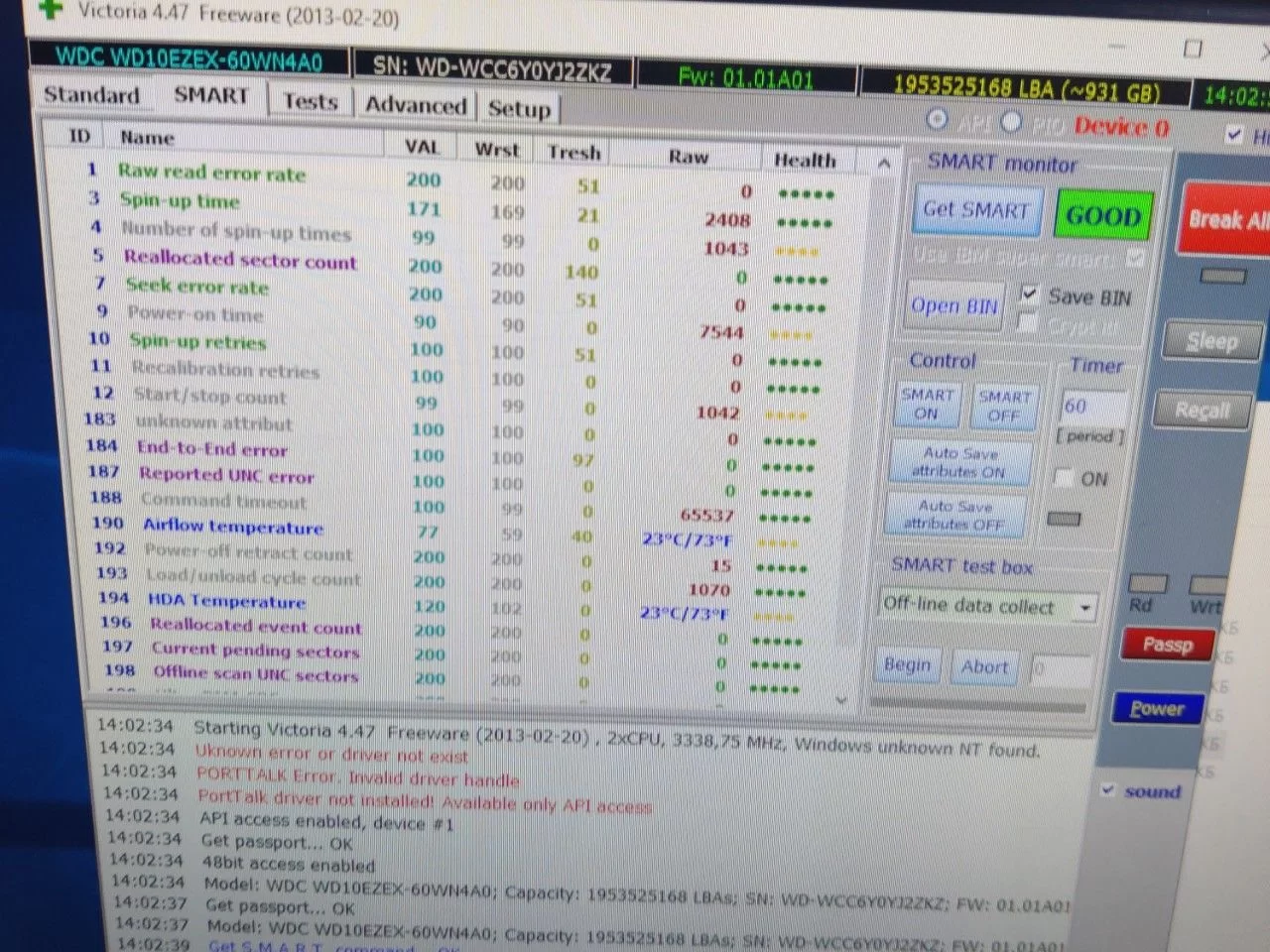Toggle the sound checkbox
This screenshot has width=1270, height=952.
click(1108, 789)
